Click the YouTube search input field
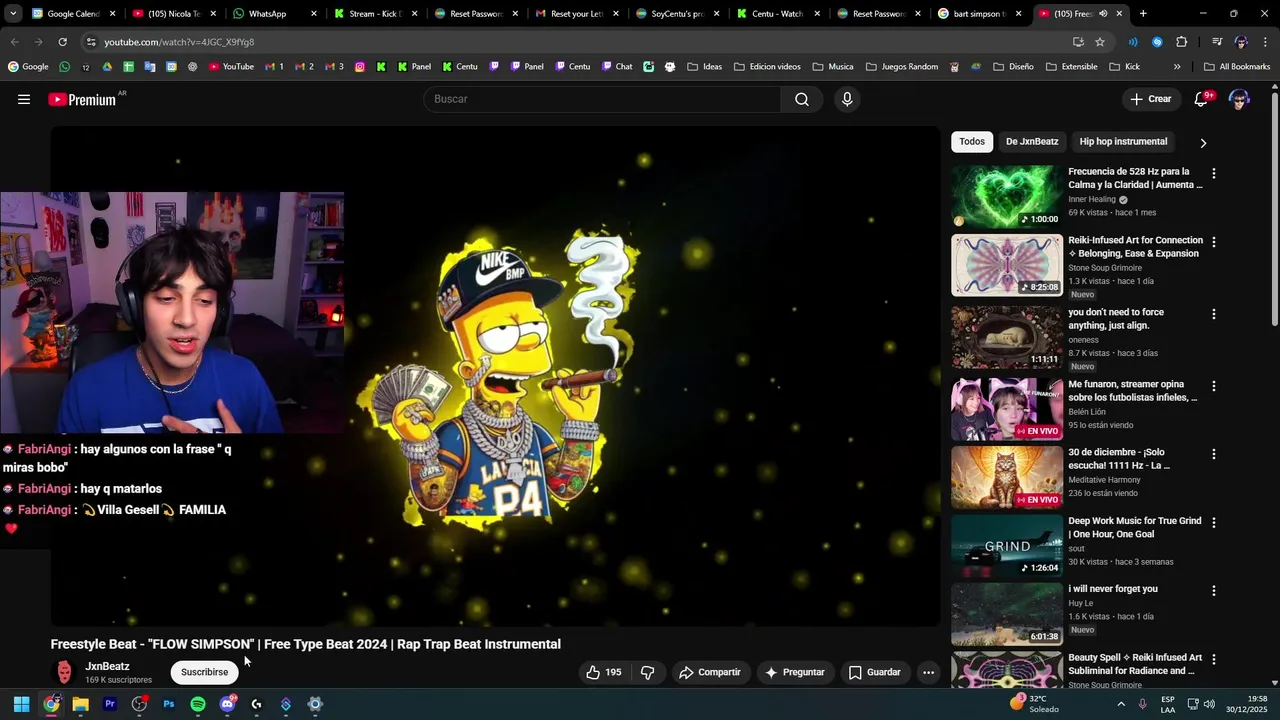Viewport: 1280px width, 720px height. (x=603, y=99)
